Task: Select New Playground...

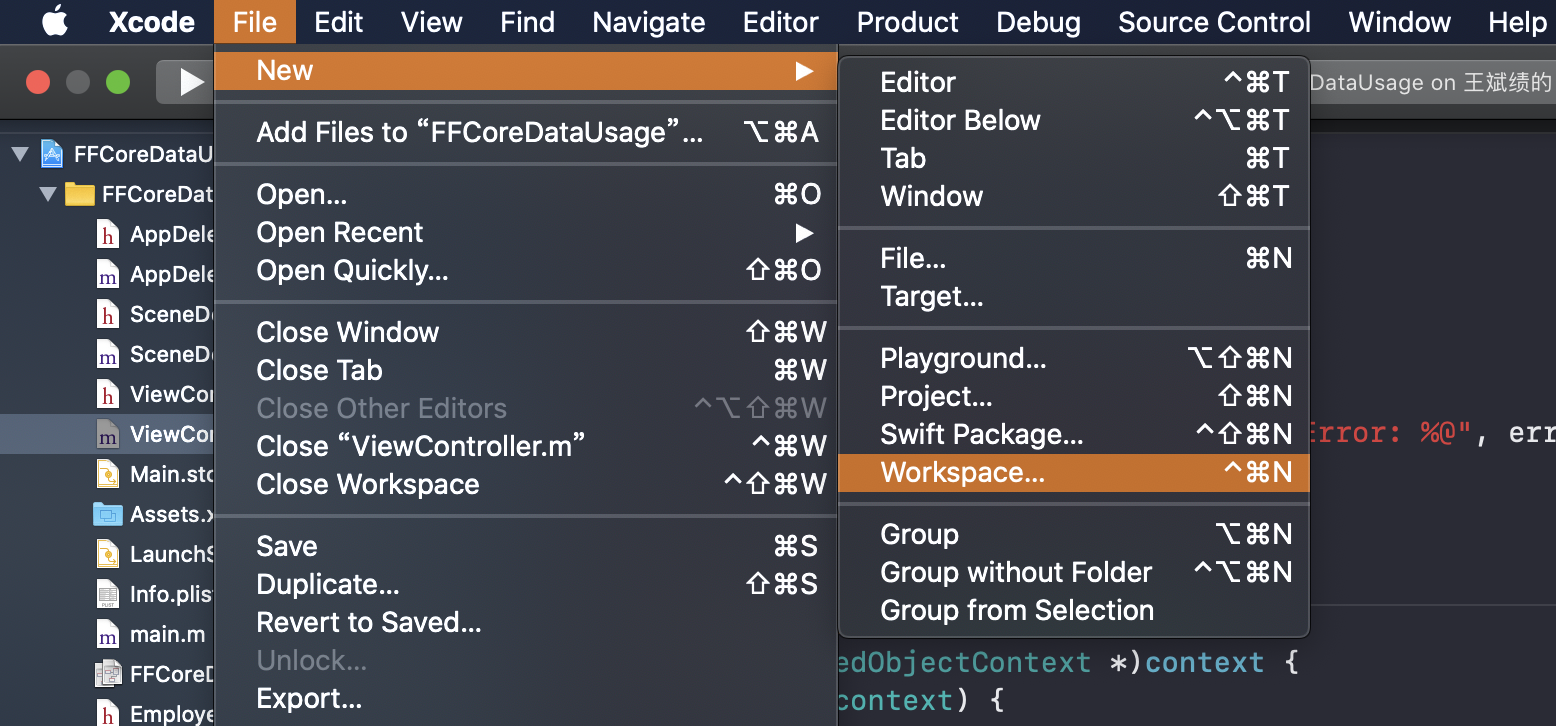Action: (x=1073, y=358)
